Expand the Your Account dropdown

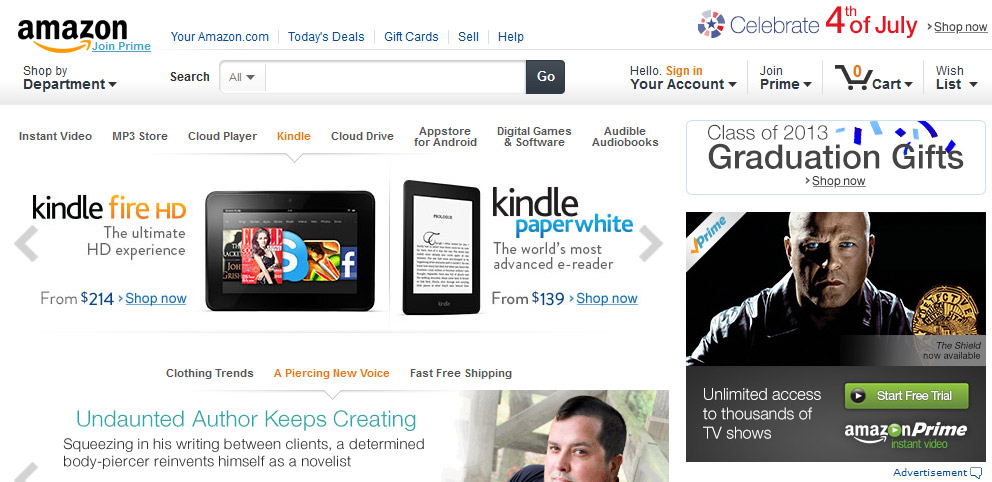pos(683,78)
